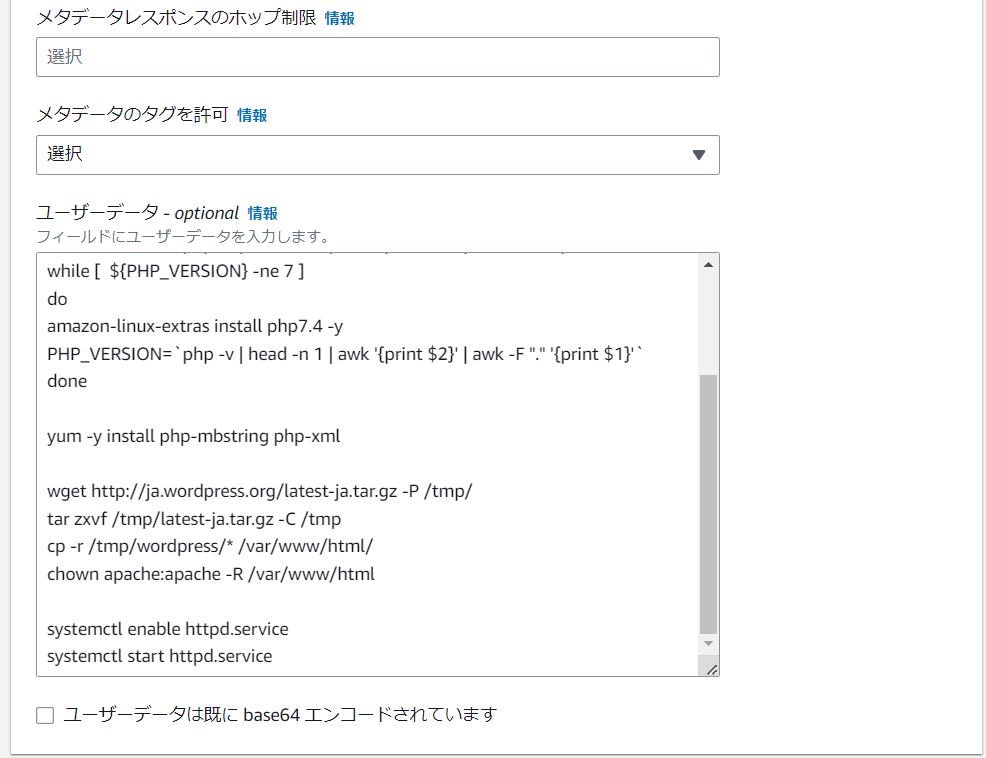The height and width of the screenshot is (758, 986).
Task: Click the user data scrollbar down arrow
Action: 708,644
